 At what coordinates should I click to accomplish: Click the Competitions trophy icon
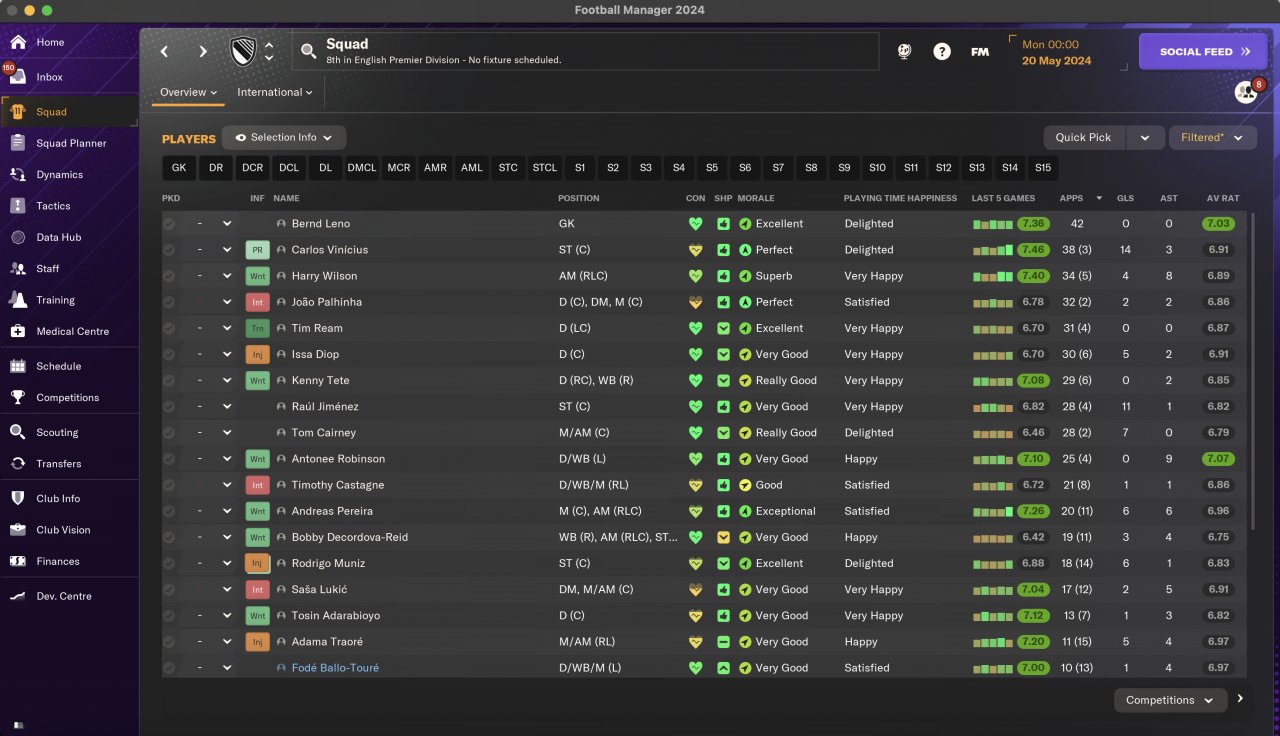[18, 397]
